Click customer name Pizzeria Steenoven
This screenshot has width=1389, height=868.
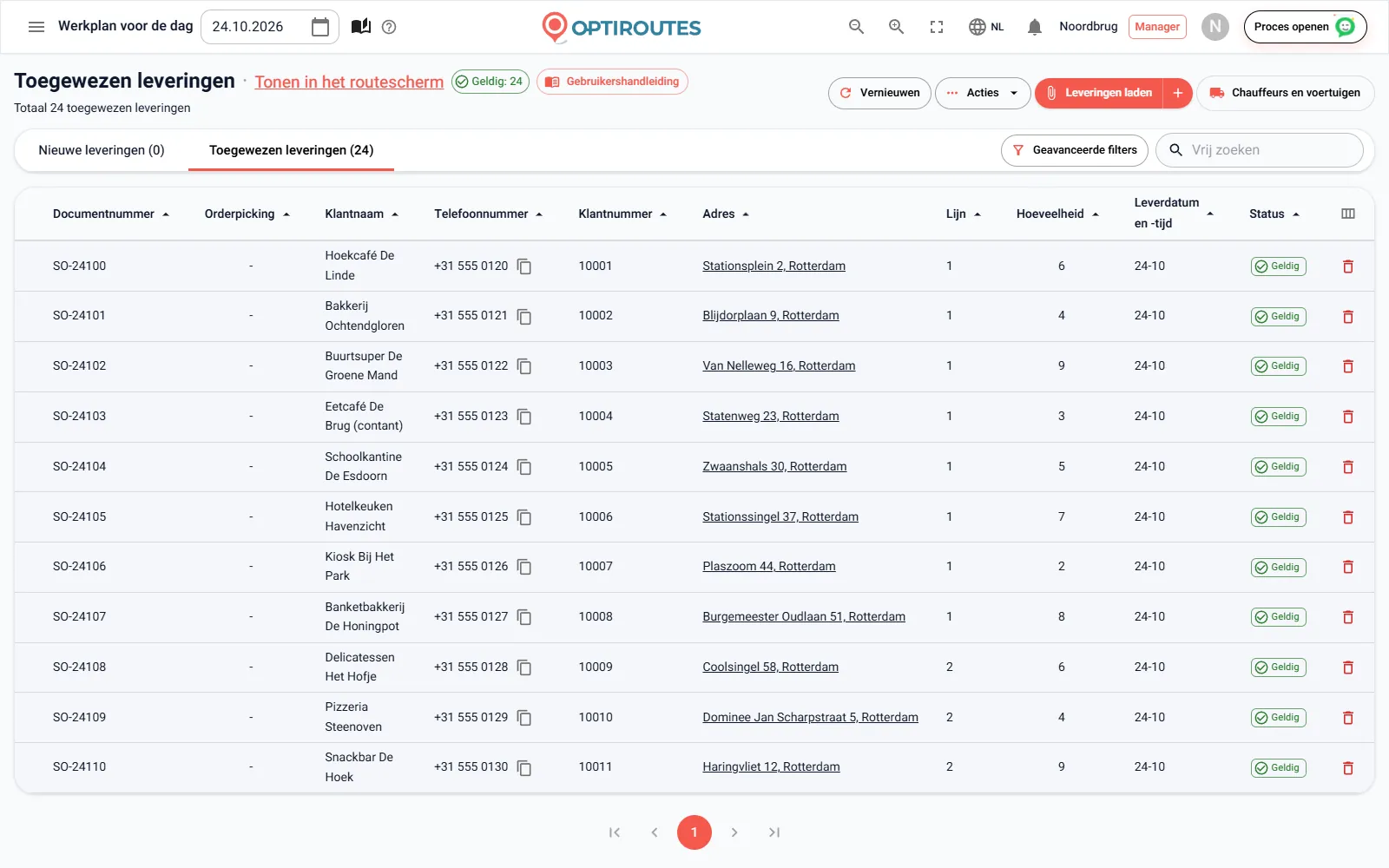[353, 717]
